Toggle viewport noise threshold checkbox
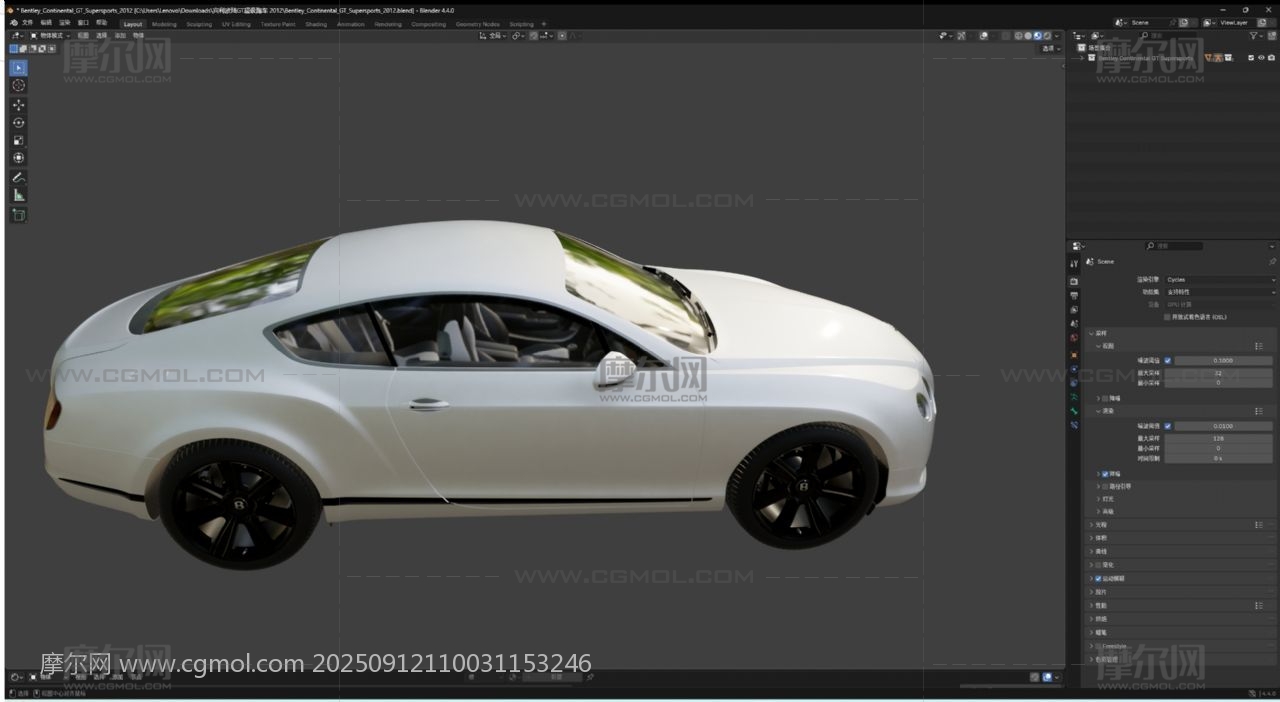Image resolution: width=1280 pixels, height=702 pixels. (x=1167, y=360)
